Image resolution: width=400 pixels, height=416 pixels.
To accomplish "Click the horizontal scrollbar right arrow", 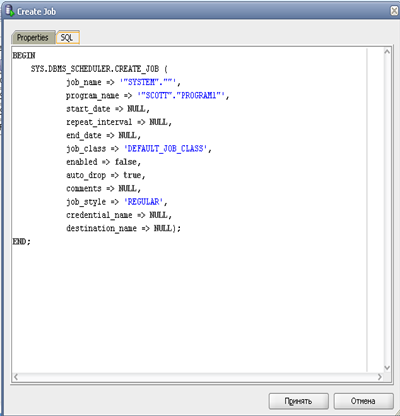I will click(379, 377).
